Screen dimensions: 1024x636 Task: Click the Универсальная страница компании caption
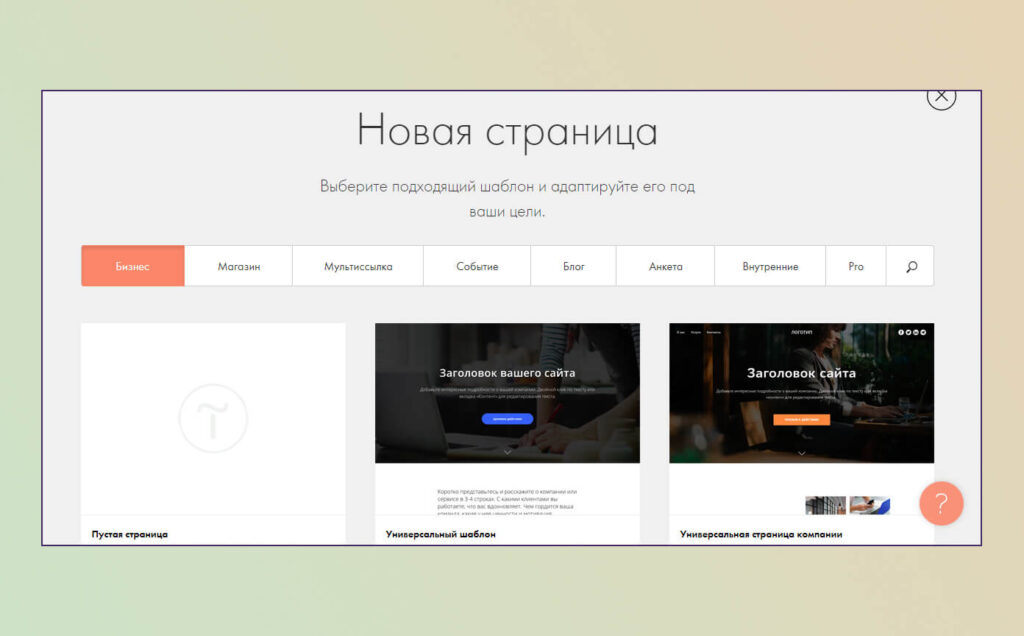(761, 534)
